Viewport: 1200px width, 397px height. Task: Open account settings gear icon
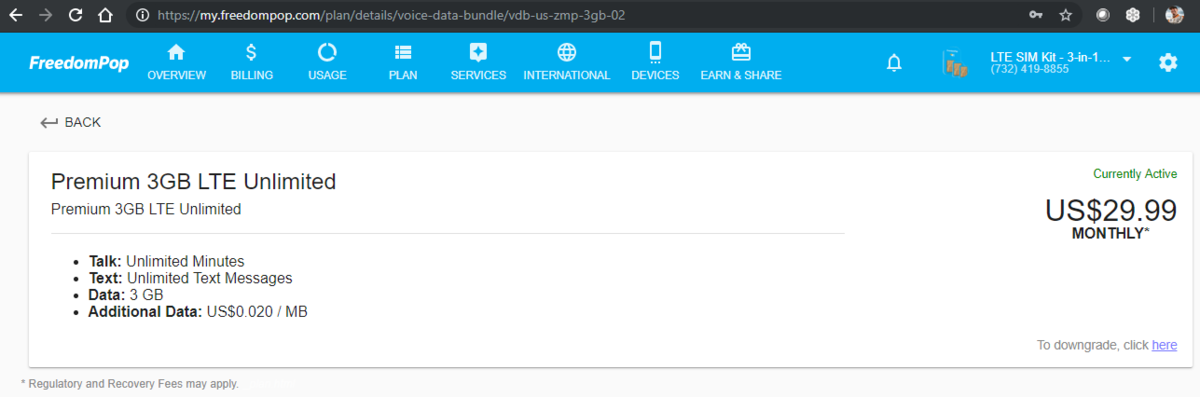point(1168,63)
